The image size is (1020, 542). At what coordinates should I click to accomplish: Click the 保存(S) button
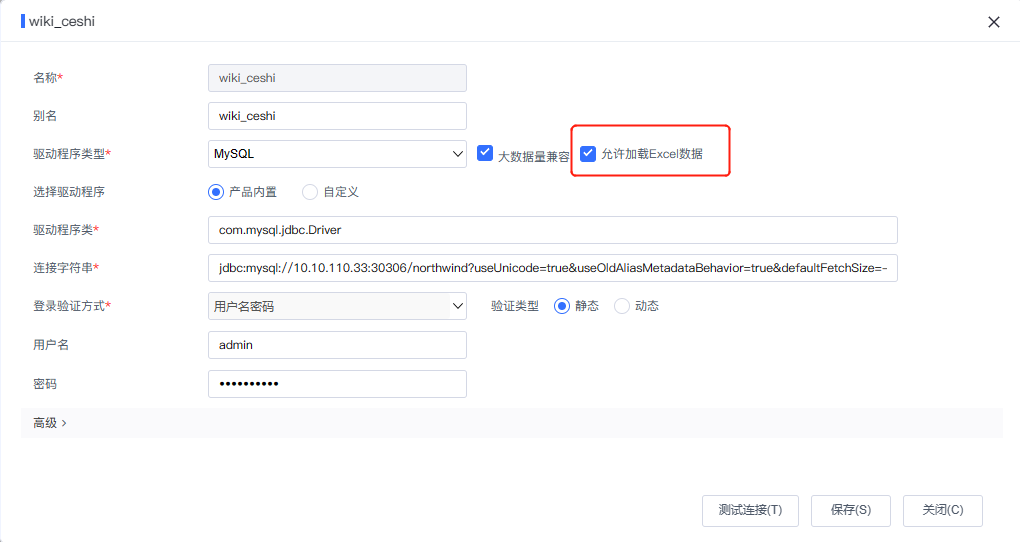coord(850,510)
